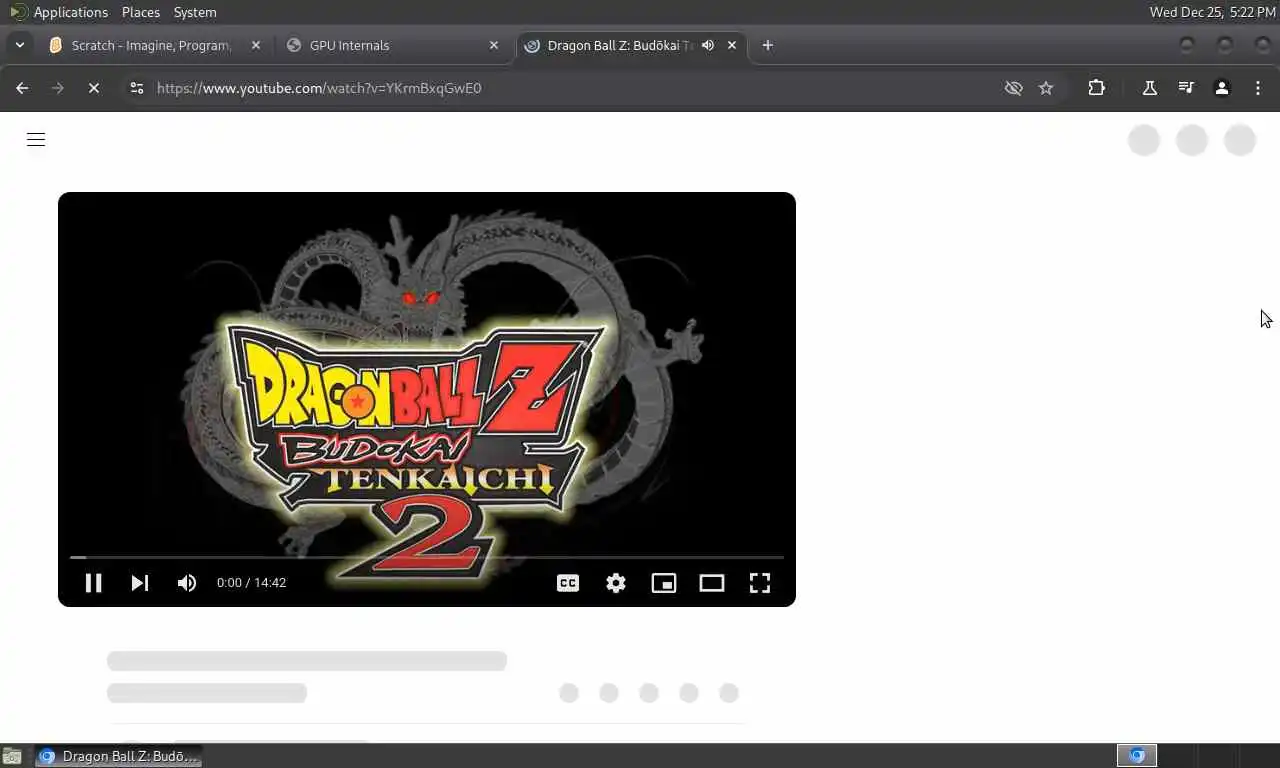Close the GPU Internals tab
Image resolution: width=1280 pixels, height=768 pixels.
coord(494,45)
